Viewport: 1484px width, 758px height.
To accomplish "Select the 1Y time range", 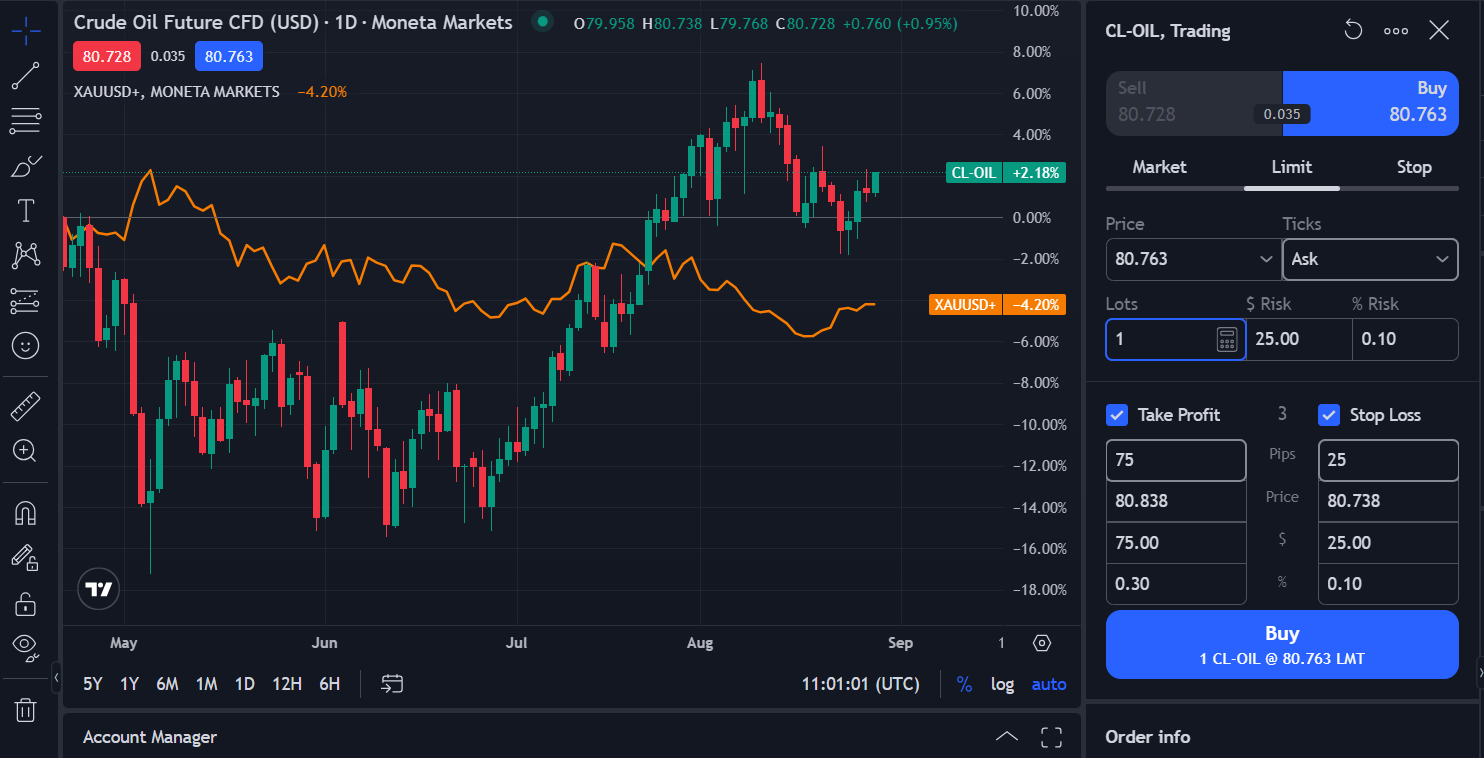I will 129,684.
